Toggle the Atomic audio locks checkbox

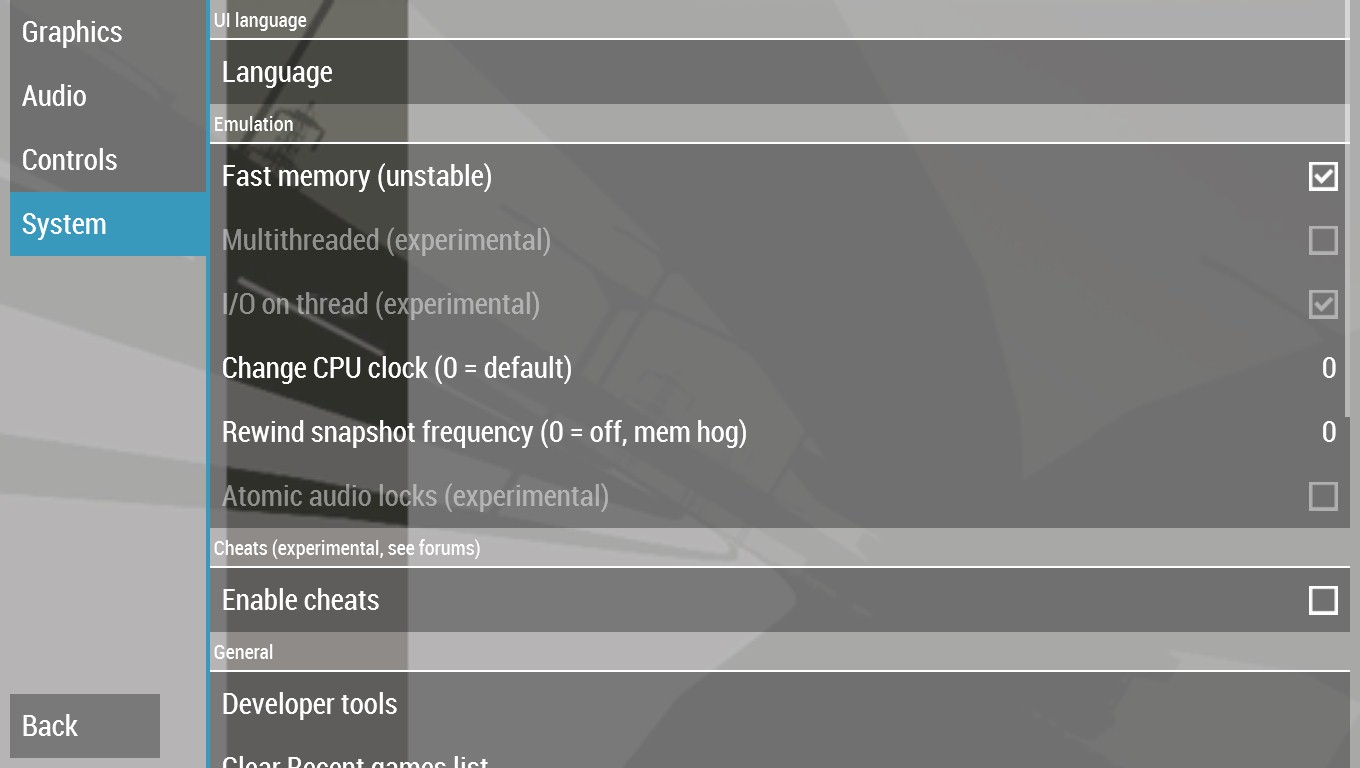[1322, 496]
